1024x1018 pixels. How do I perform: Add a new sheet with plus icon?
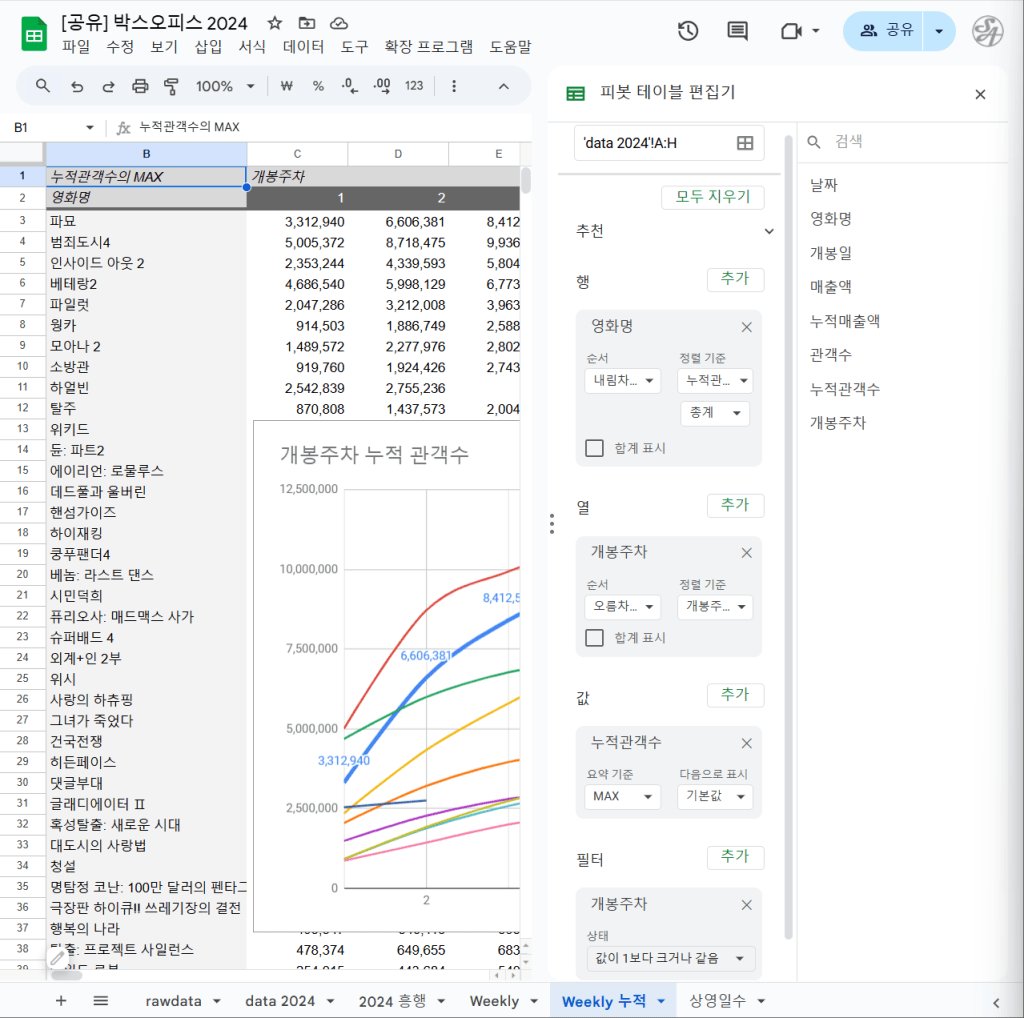[61, 1001]
